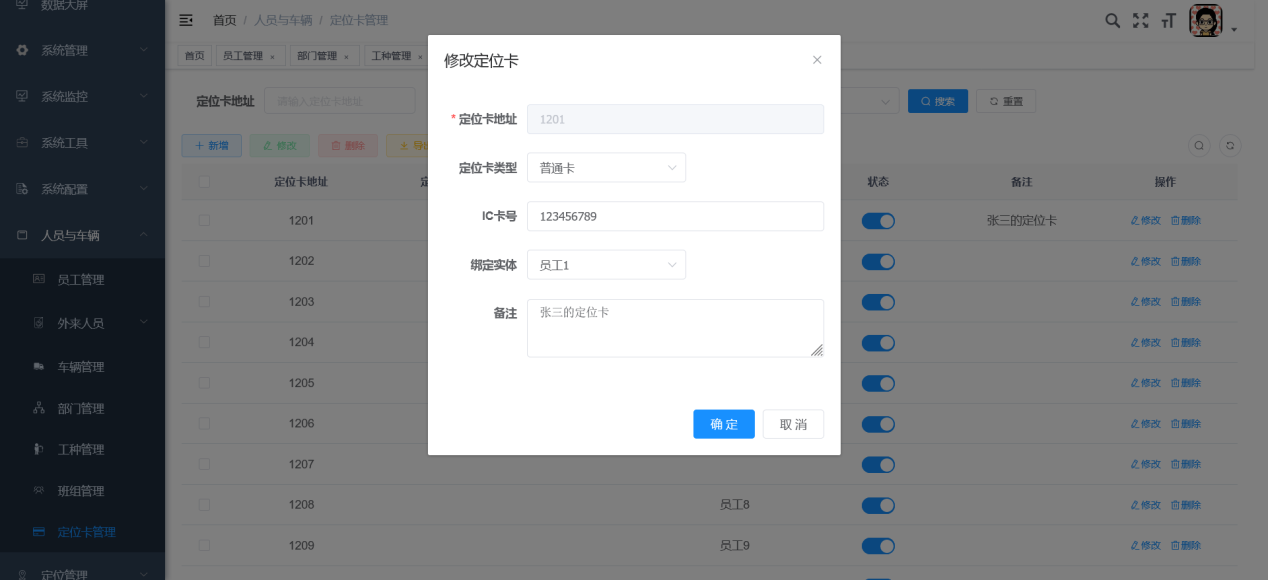Click 删除 on the 1209 row
This screenshot has width=1268, height=580.
coord(1186,545)
